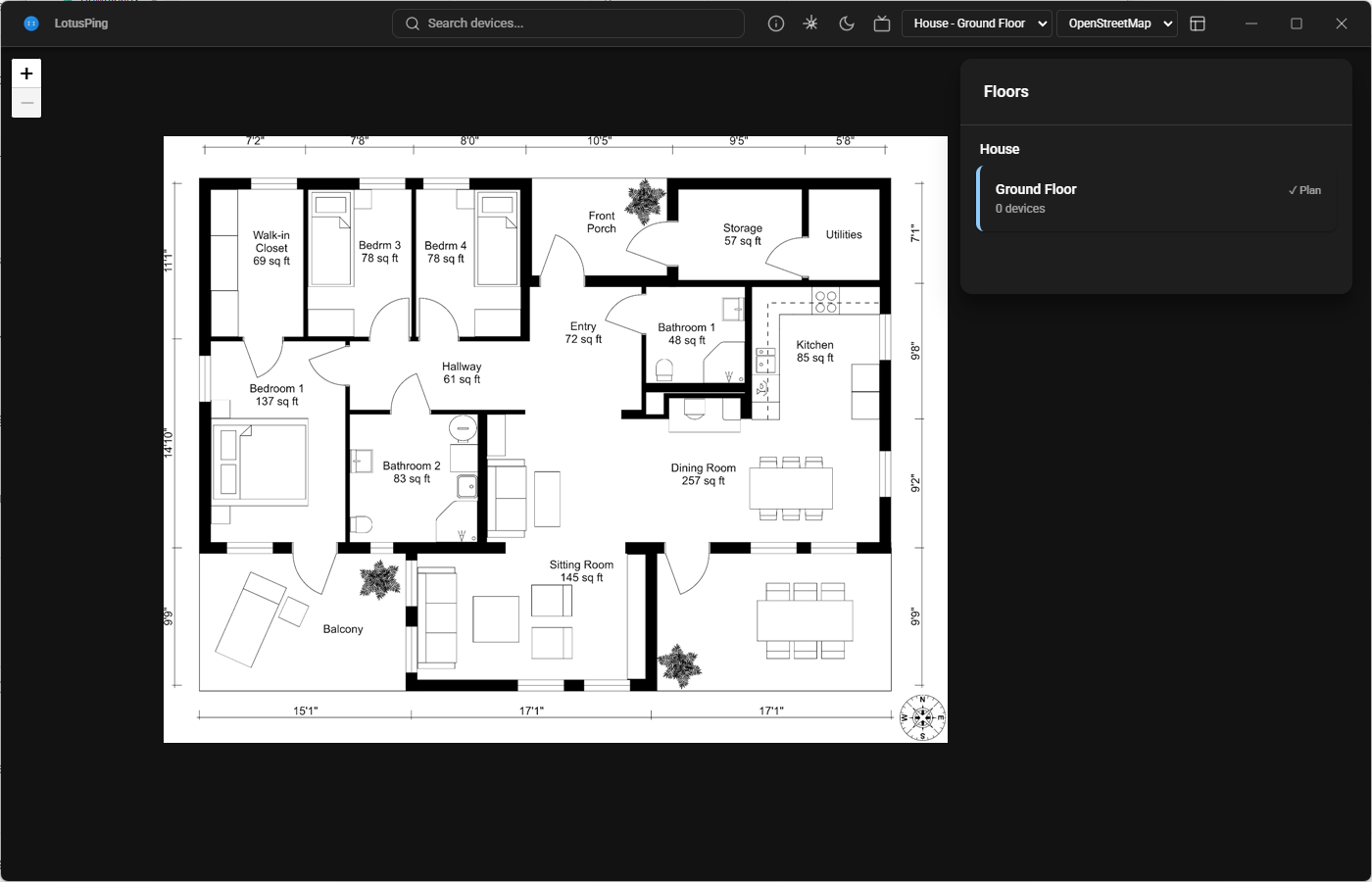Screen dimensions: 1372x882
Task: Click the search magnifier icon
Action: (x=412, y=23)
